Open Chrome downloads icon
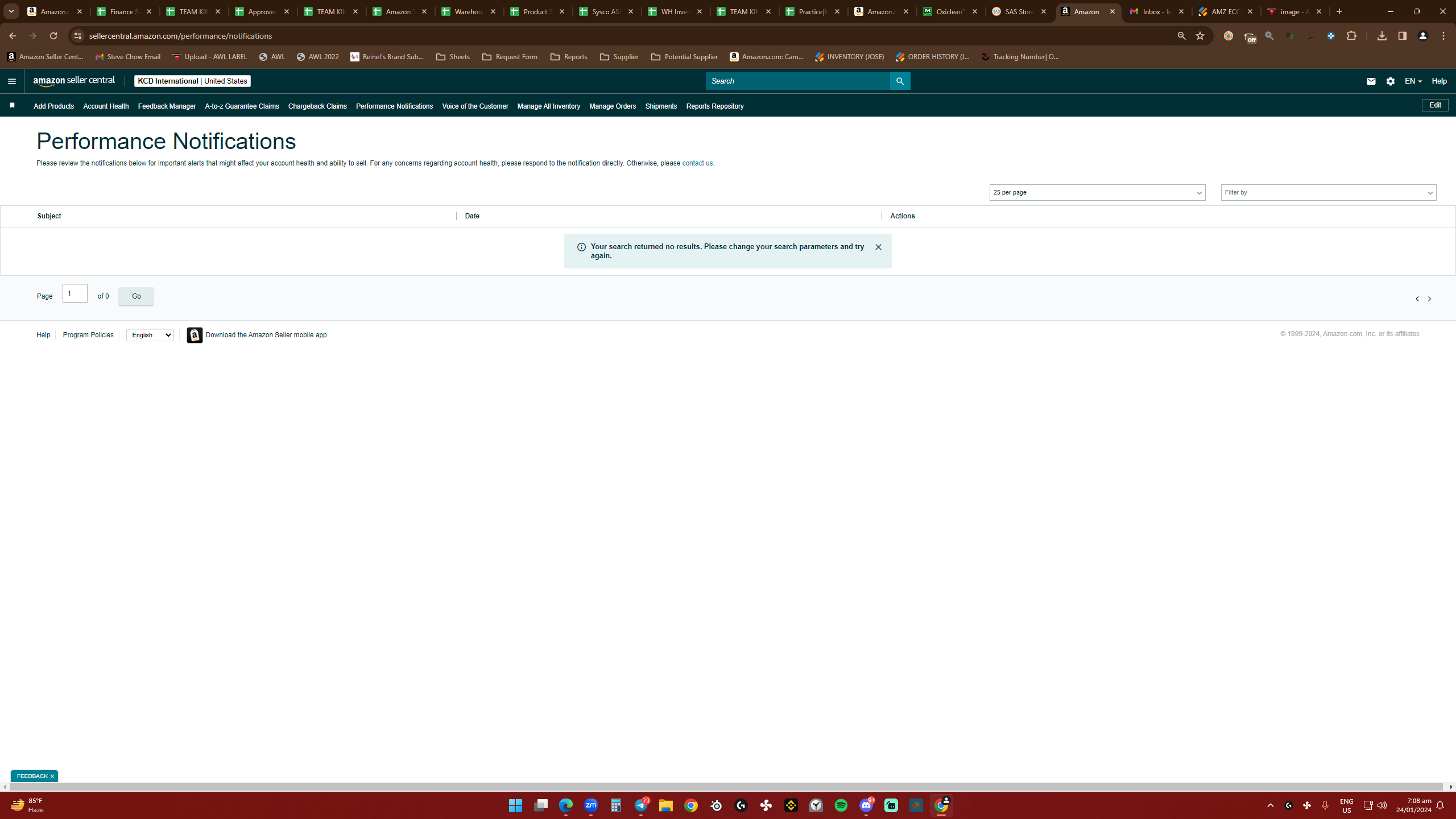The height and width of the screenshot is (819, 1456). pyautogui.click(x=1382, y=36)
